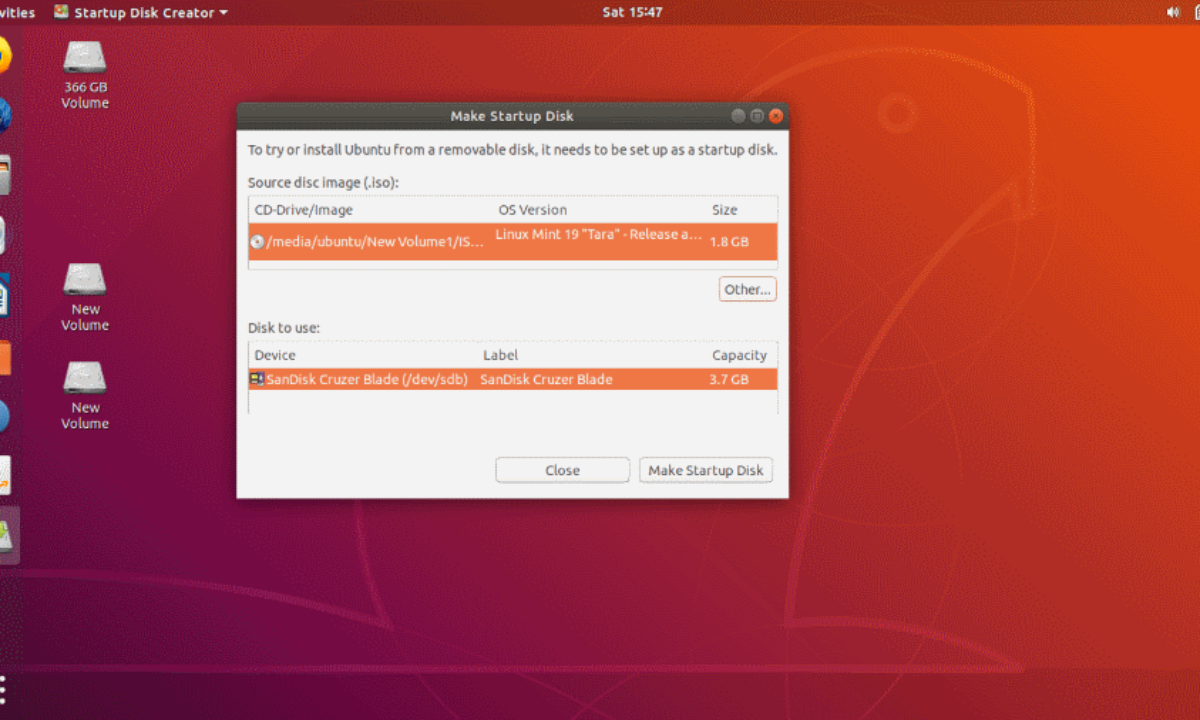Expand the Startup Disk Creator application menu
Viewport: 1200px width, 720px height.
click(x=140, y=12)
